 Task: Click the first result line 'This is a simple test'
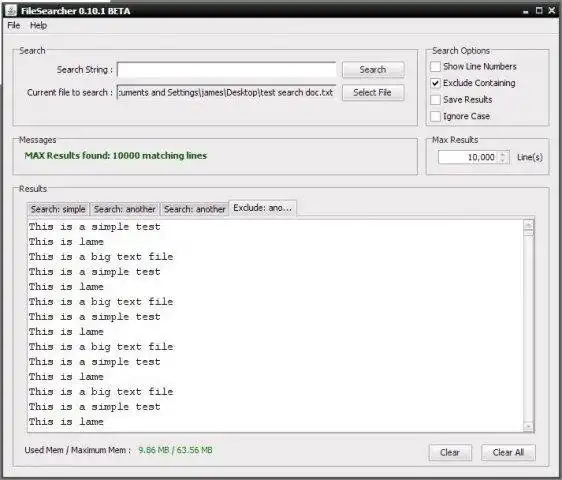(x=95, y=227)
